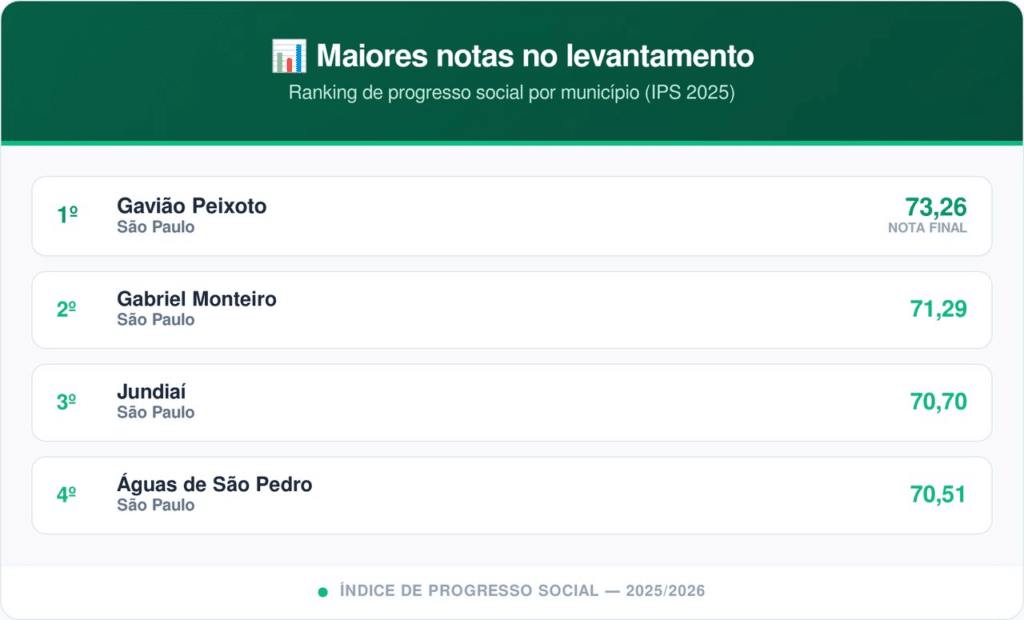Select the Águas de São Pedro row
This screenshot has width=1024, height=620.
511,495
